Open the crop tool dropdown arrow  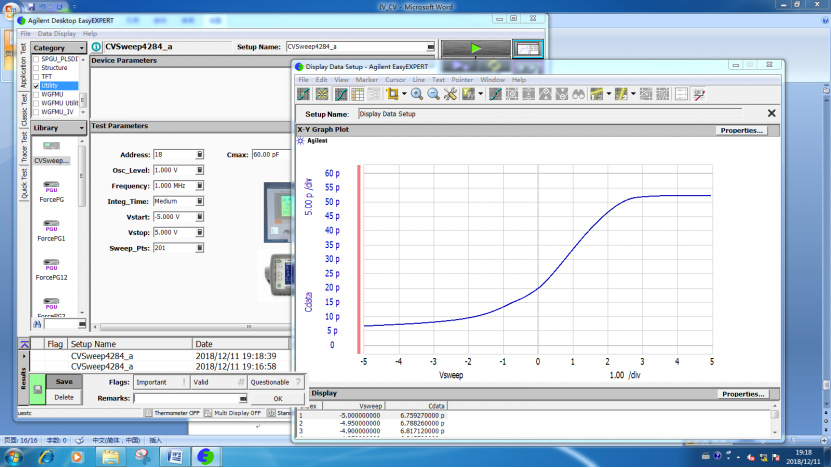click(x=404, y=94)
